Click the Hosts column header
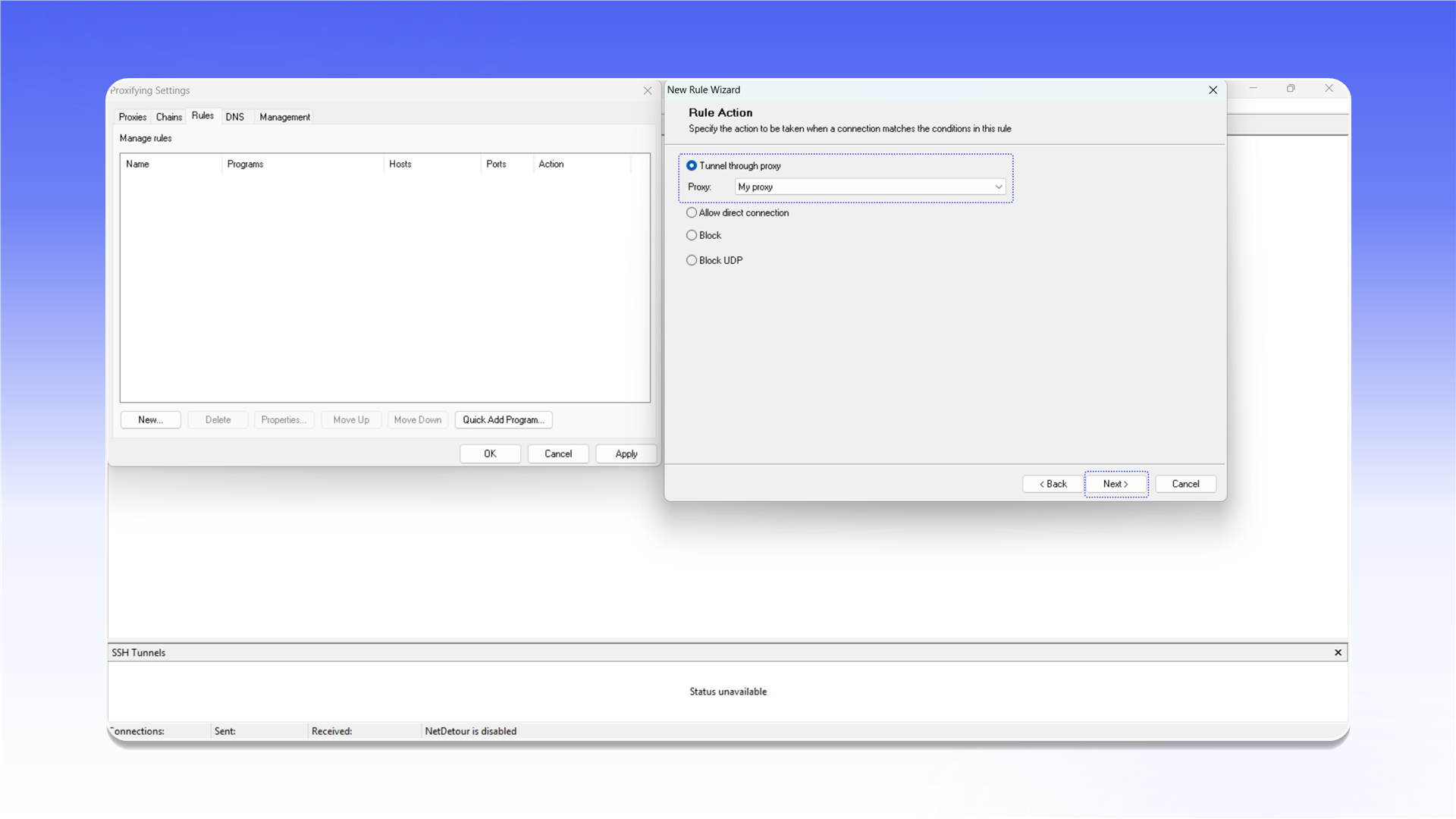 (x=432, y=164)
